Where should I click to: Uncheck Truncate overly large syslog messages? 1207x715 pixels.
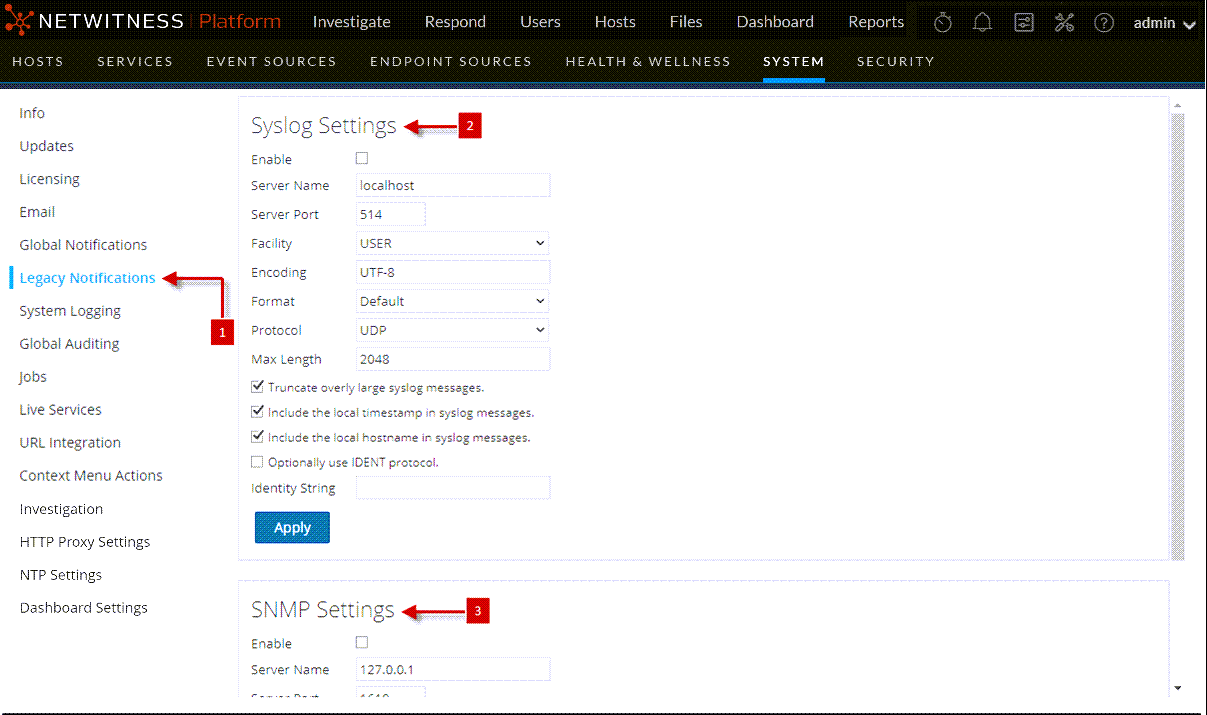(x=258, y=387)
